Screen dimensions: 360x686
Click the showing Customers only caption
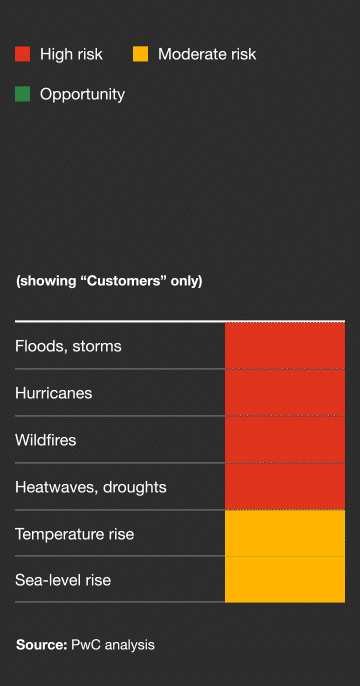tap(109, 281)
